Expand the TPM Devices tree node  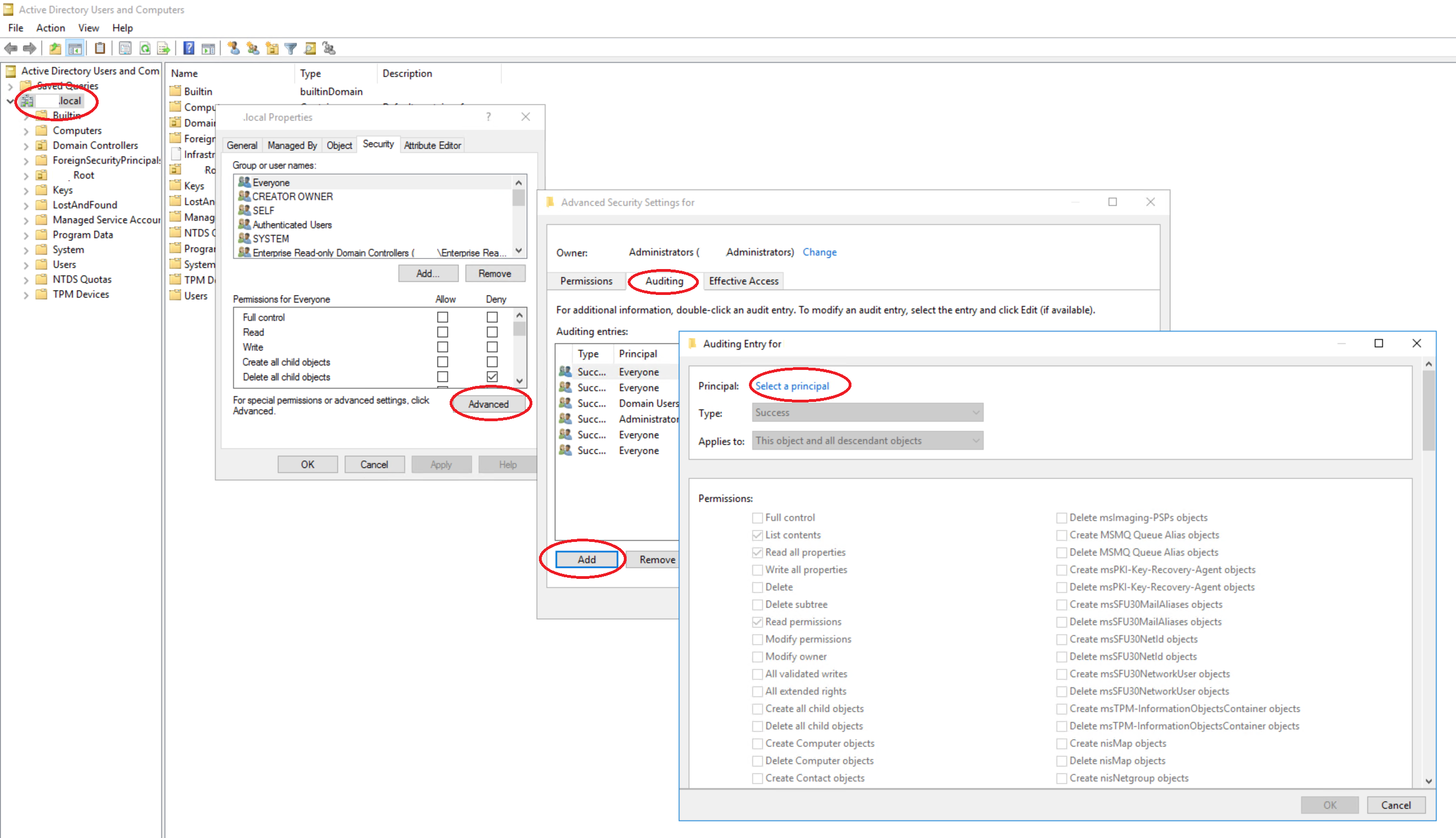(25, 295)
